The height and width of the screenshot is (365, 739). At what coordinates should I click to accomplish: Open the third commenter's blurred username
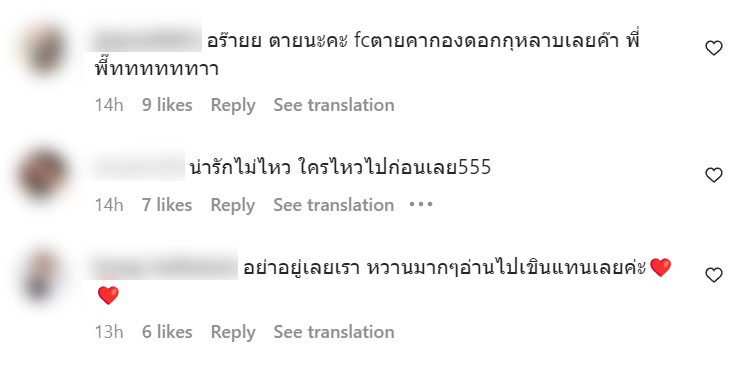pos(162,265)
